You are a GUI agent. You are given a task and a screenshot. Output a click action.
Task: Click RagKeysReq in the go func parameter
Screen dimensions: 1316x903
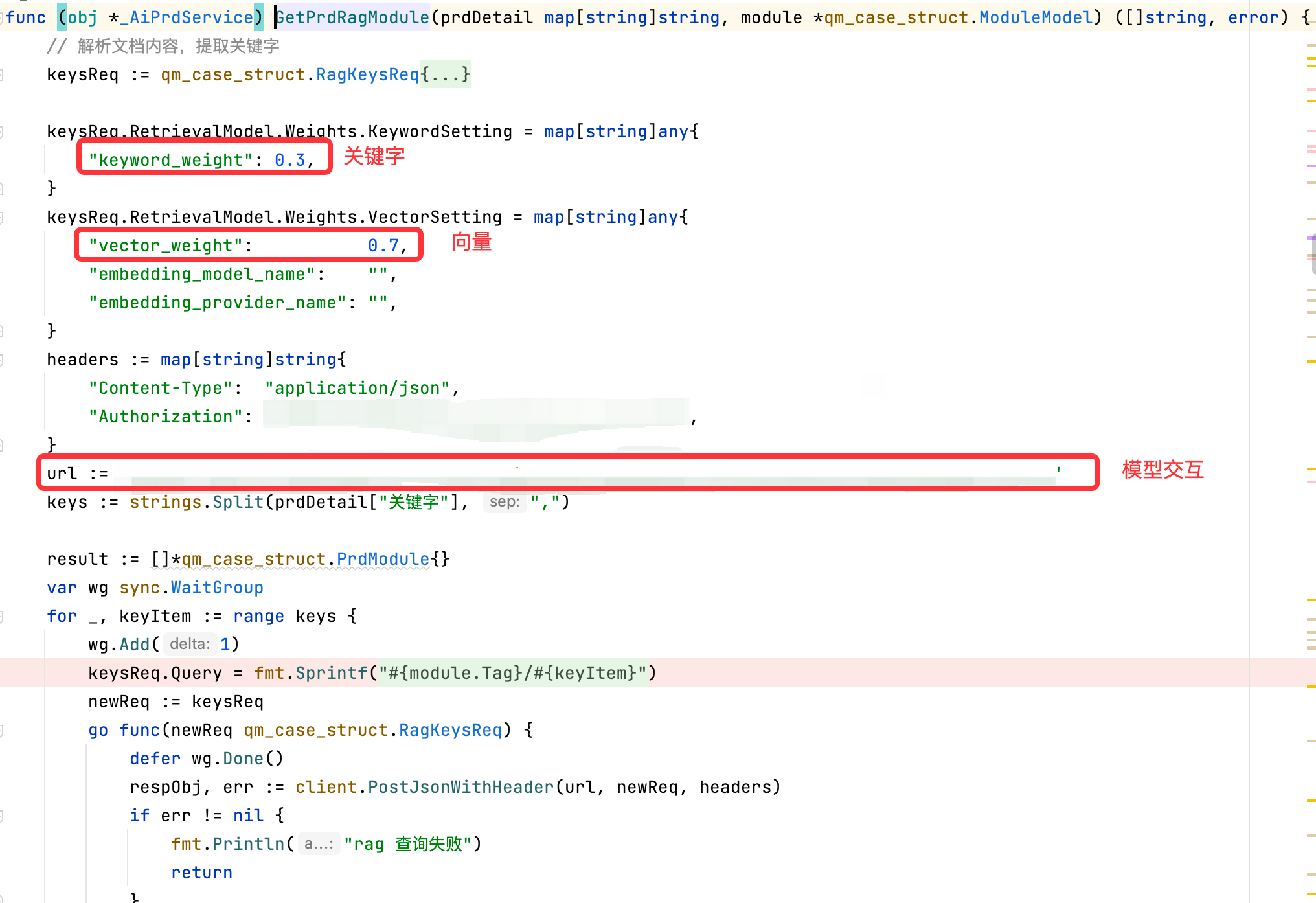coord(451,730)
